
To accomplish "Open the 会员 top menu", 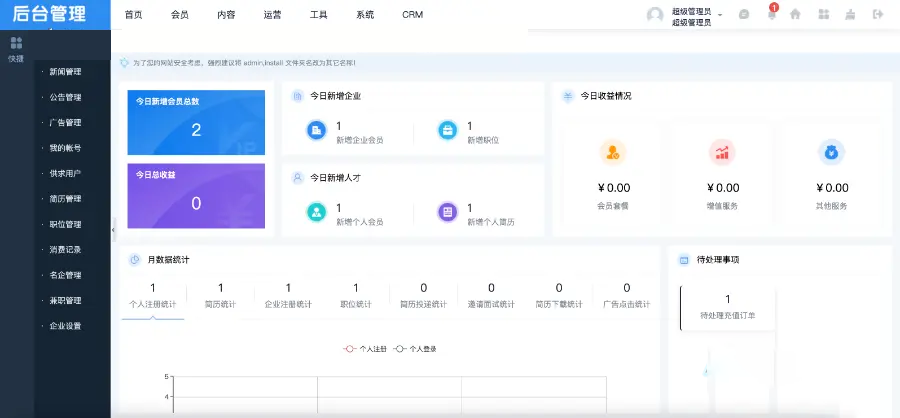I will [180, 15].
